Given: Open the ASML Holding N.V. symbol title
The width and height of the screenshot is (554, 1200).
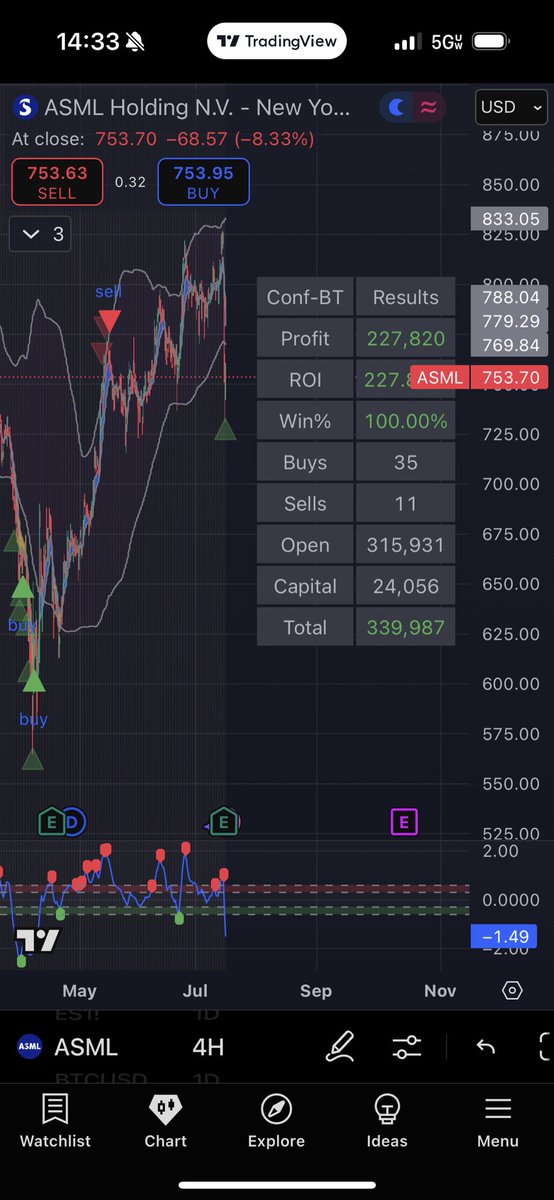Looking at the screenshot, I should click(x=196, y=108).
